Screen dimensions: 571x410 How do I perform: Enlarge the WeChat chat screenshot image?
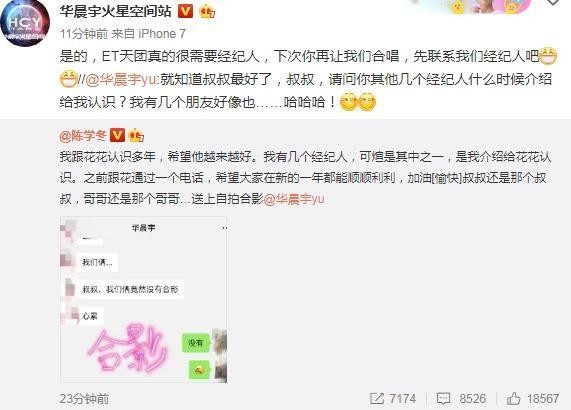[143, 299]
